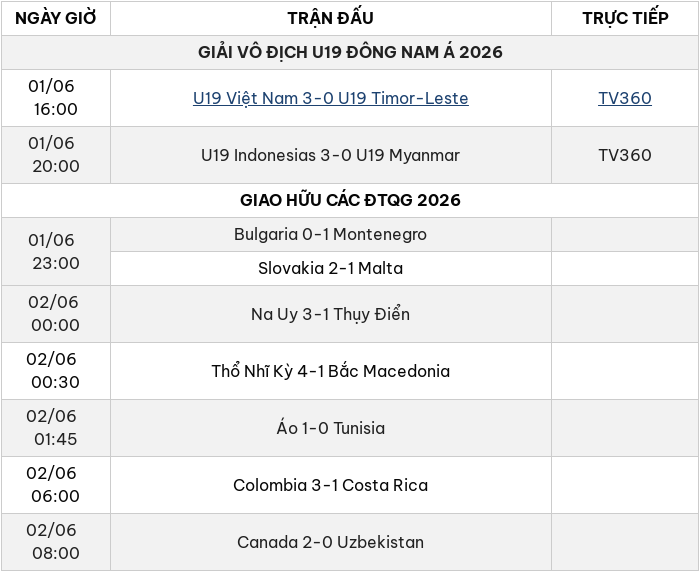Click the Thổ Nhĩ Kỳ 4-1 Bắc Macedonia match
This screenshot has width=700, height=572.
[330, 371]
